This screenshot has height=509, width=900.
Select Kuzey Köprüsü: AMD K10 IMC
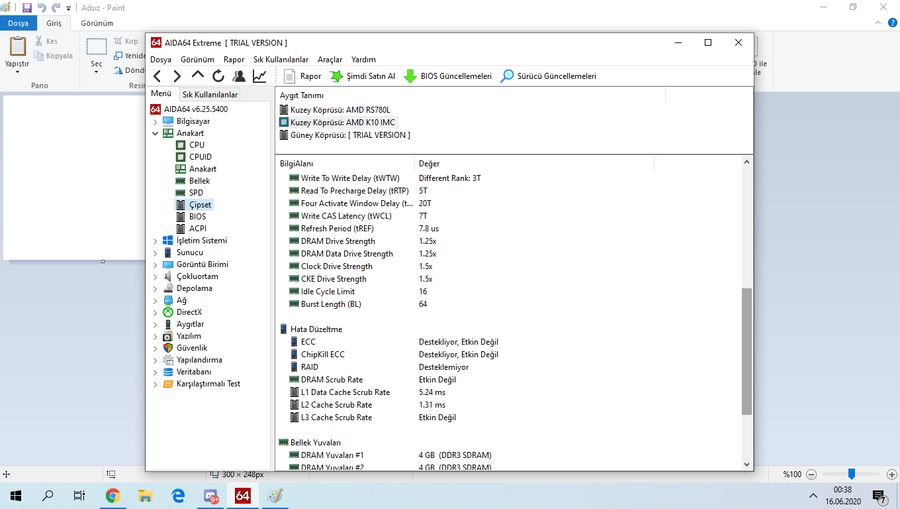tap(343, 122)
